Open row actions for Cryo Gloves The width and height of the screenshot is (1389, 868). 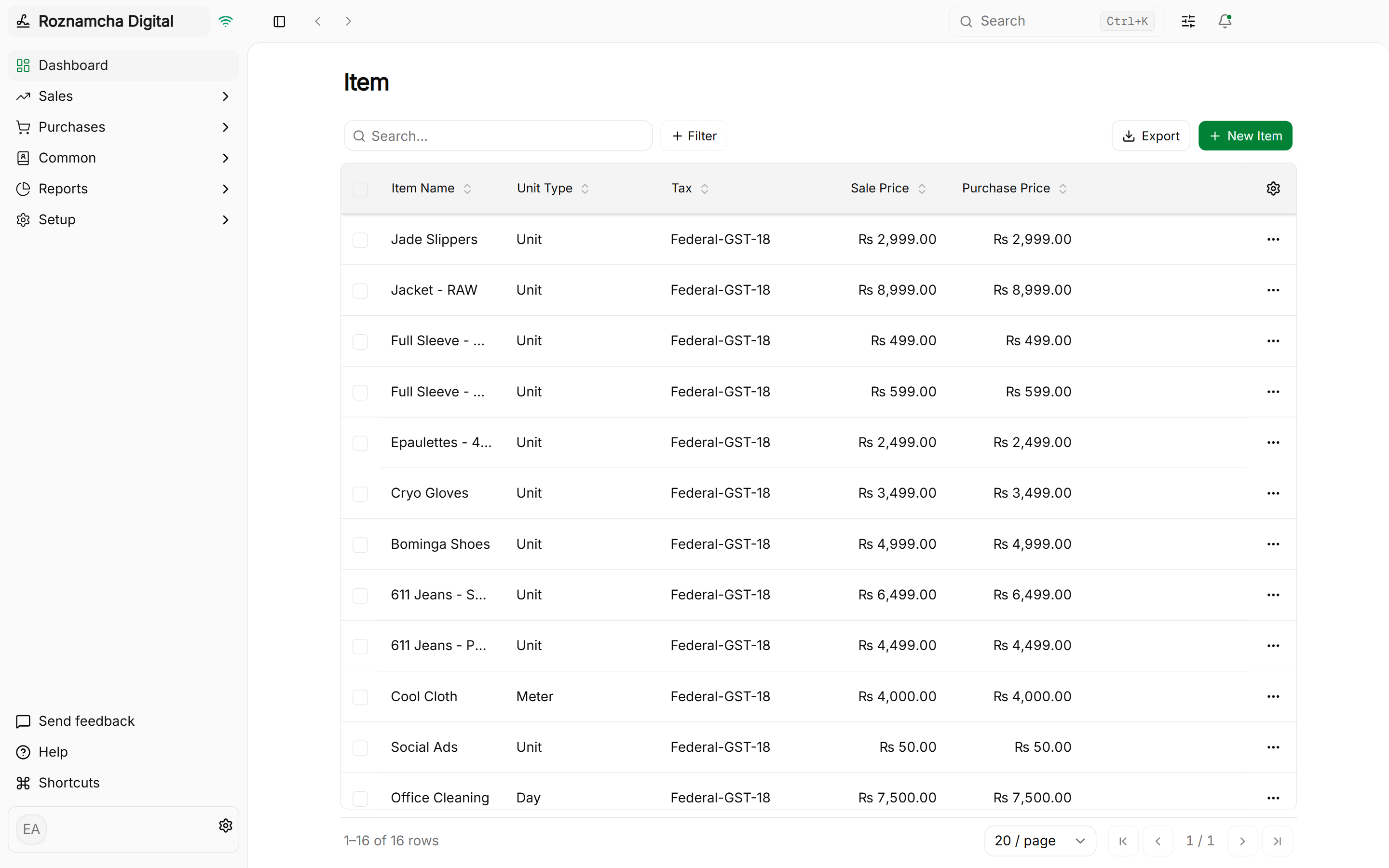(x=1273, y=493)
